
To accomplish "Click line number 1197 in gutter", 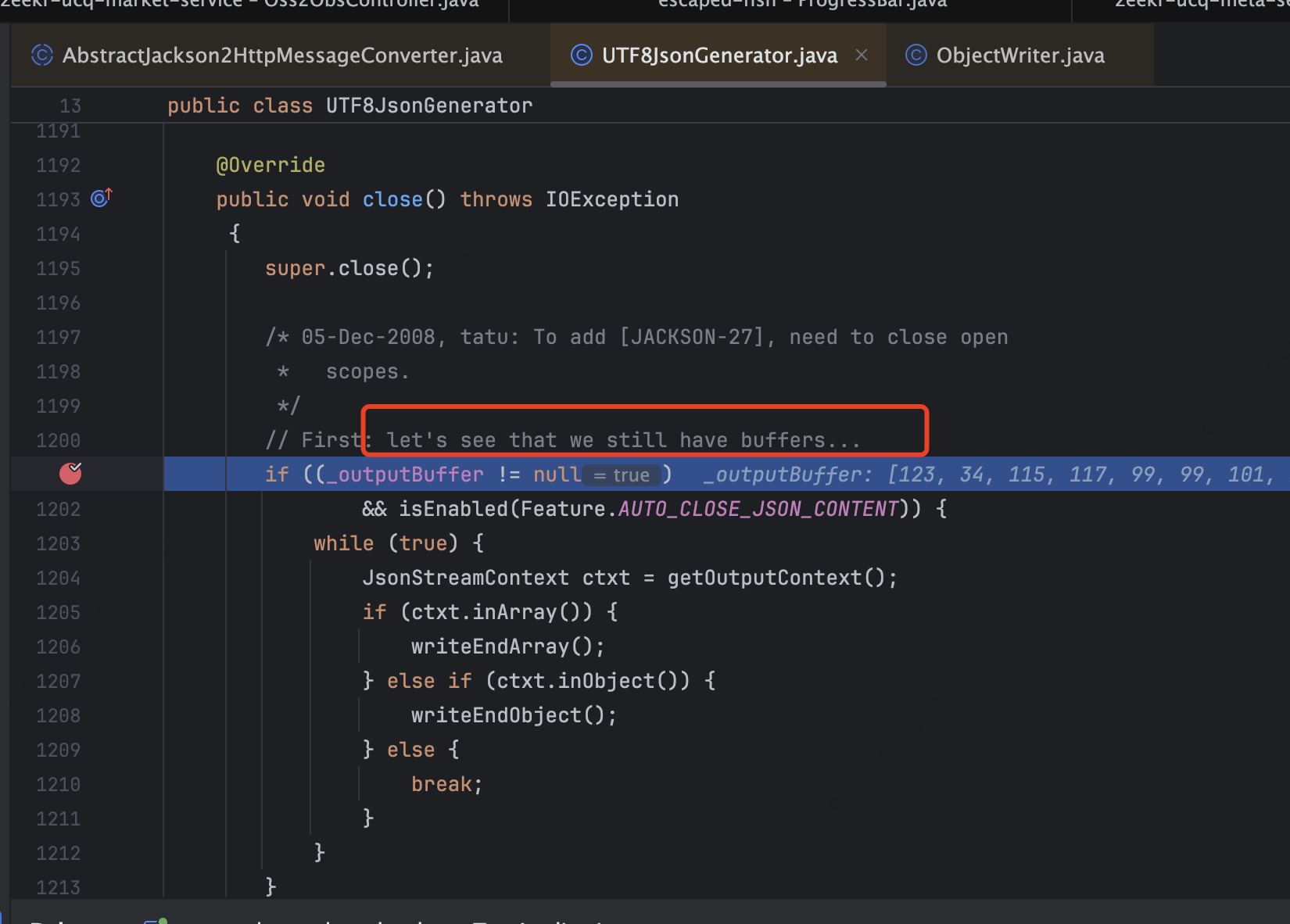I will tap(59, 337).
